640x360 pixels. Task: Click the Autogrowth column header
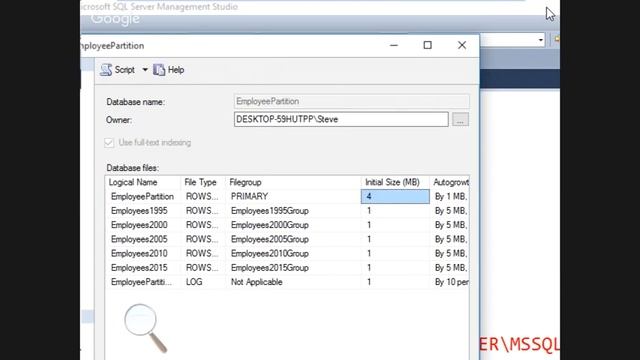(449, 182)
